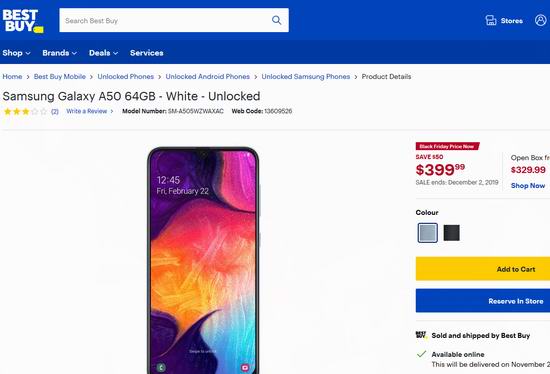Image resolution: width=550 pixels, height=374 pixels.
Task: Click the Black Friday Price Now badge
Action: [x=447, y=146]
